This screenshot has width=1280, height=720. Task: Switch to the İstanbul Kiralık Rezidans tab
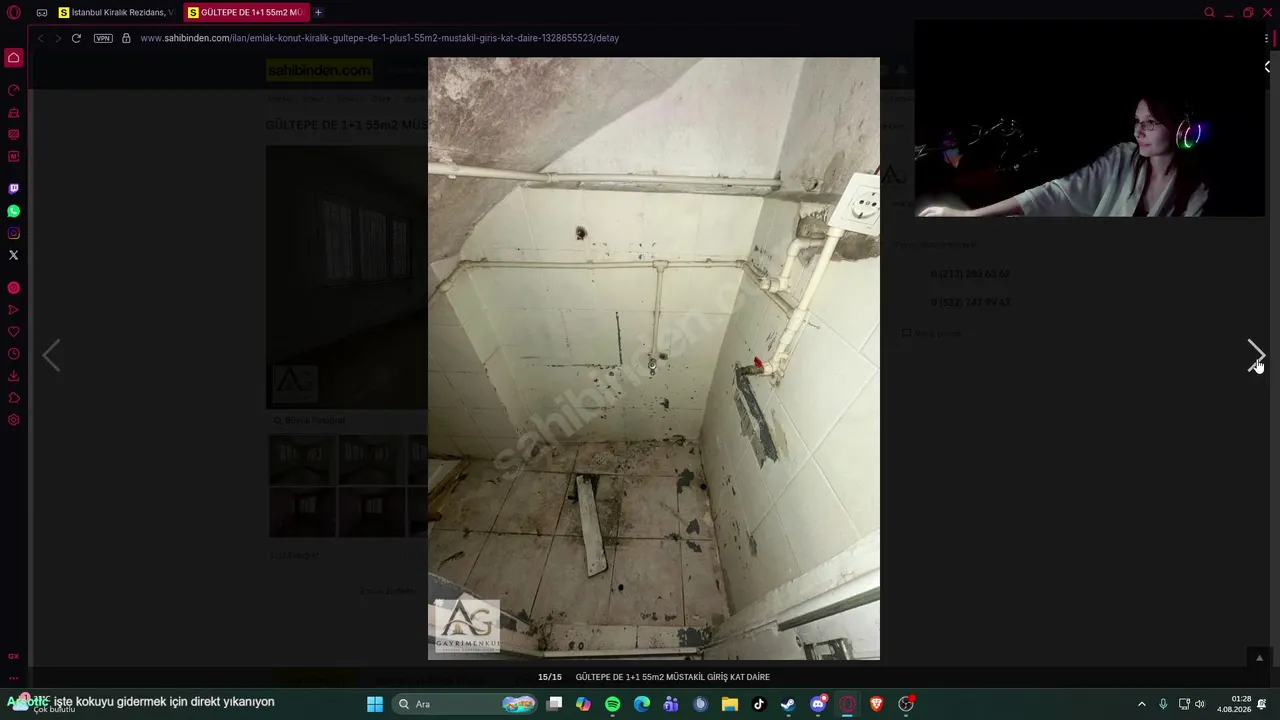coord(116,13)
